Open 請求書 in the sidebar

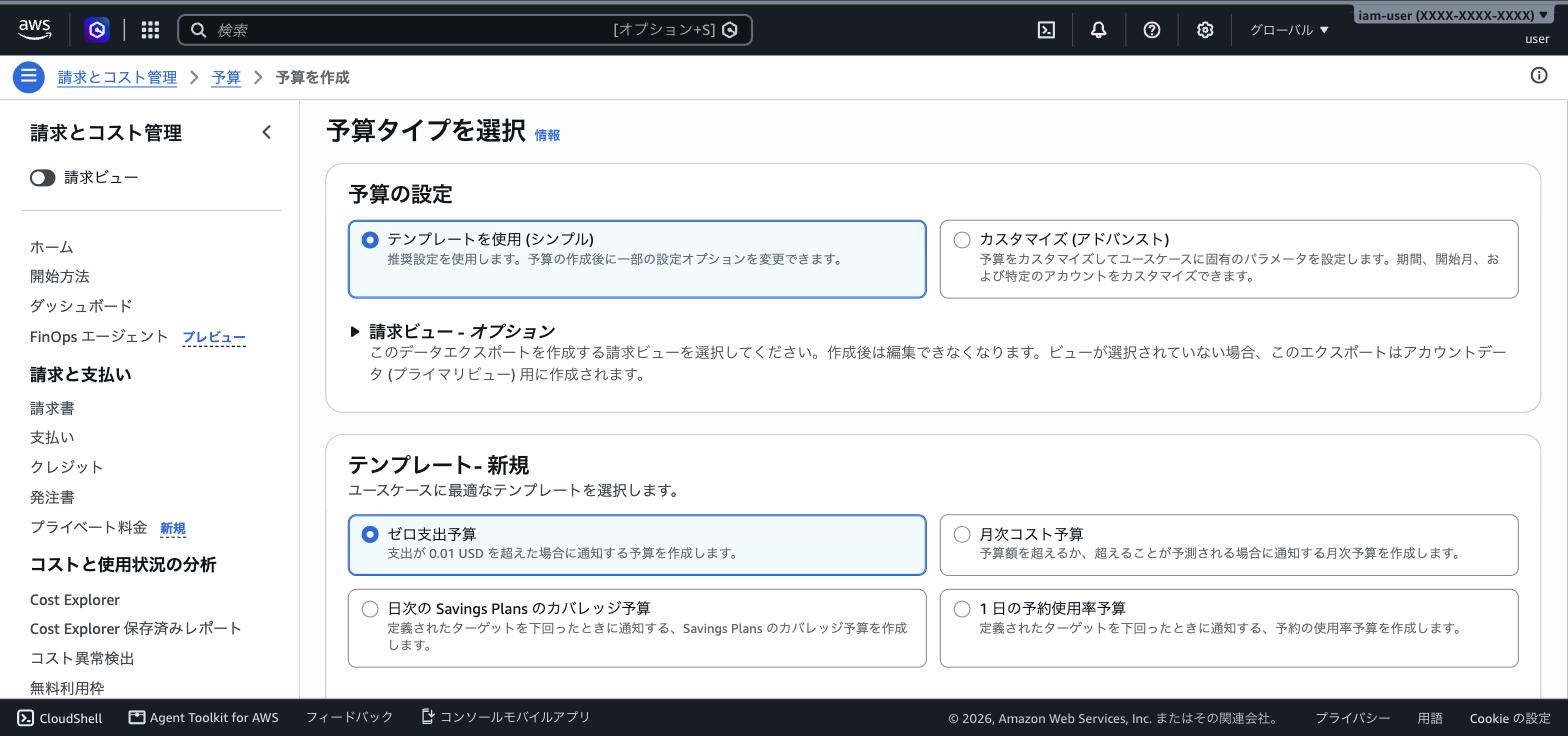(52, 408)
